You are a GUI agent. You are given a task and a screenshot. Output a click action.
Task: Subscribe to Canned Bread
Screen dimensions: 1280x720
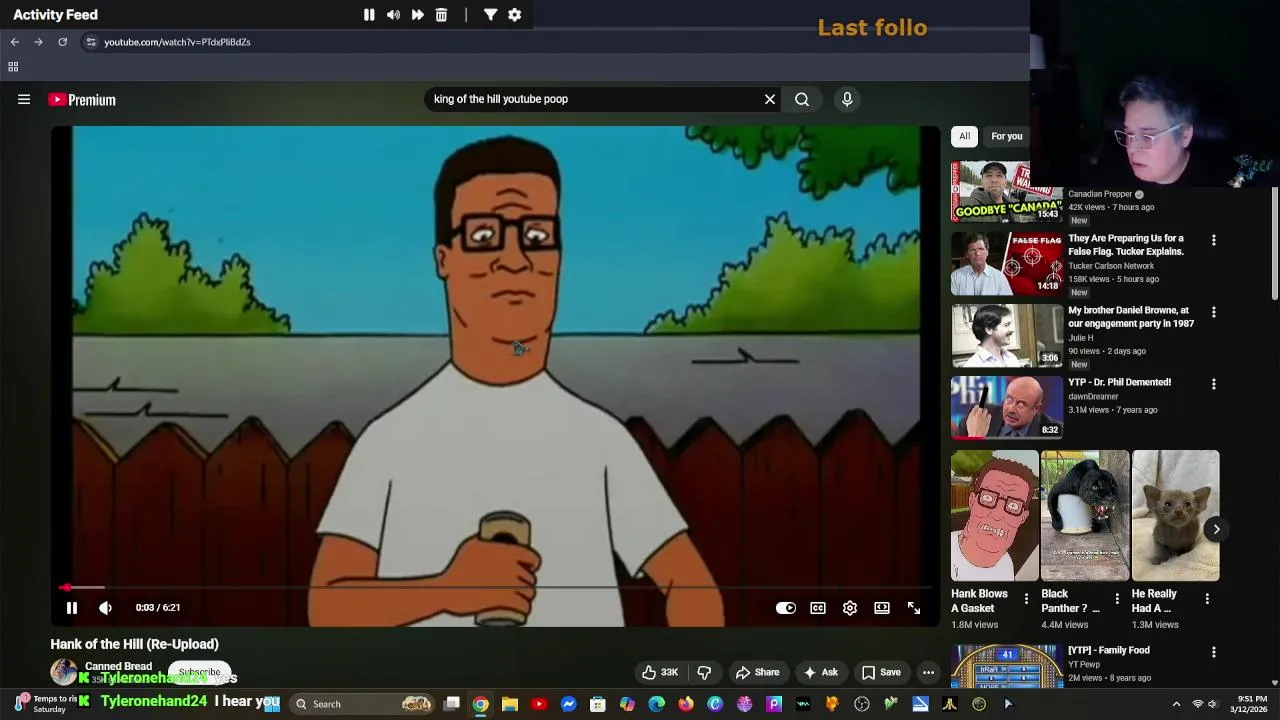tap(199, 672)
